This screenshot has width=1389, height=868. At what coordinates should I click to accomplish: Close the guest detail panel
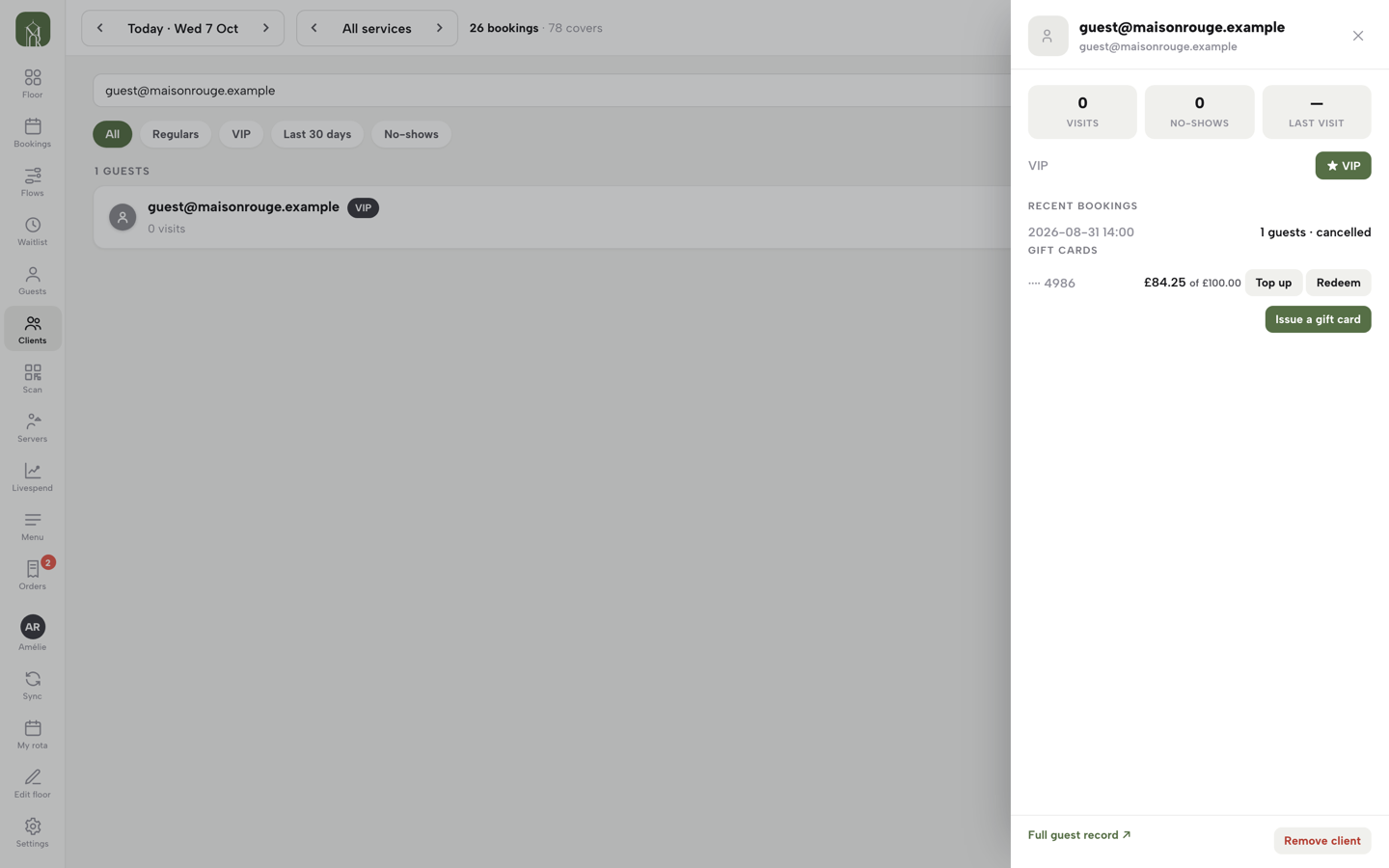pyautogui.click(x=1357, y=36)
